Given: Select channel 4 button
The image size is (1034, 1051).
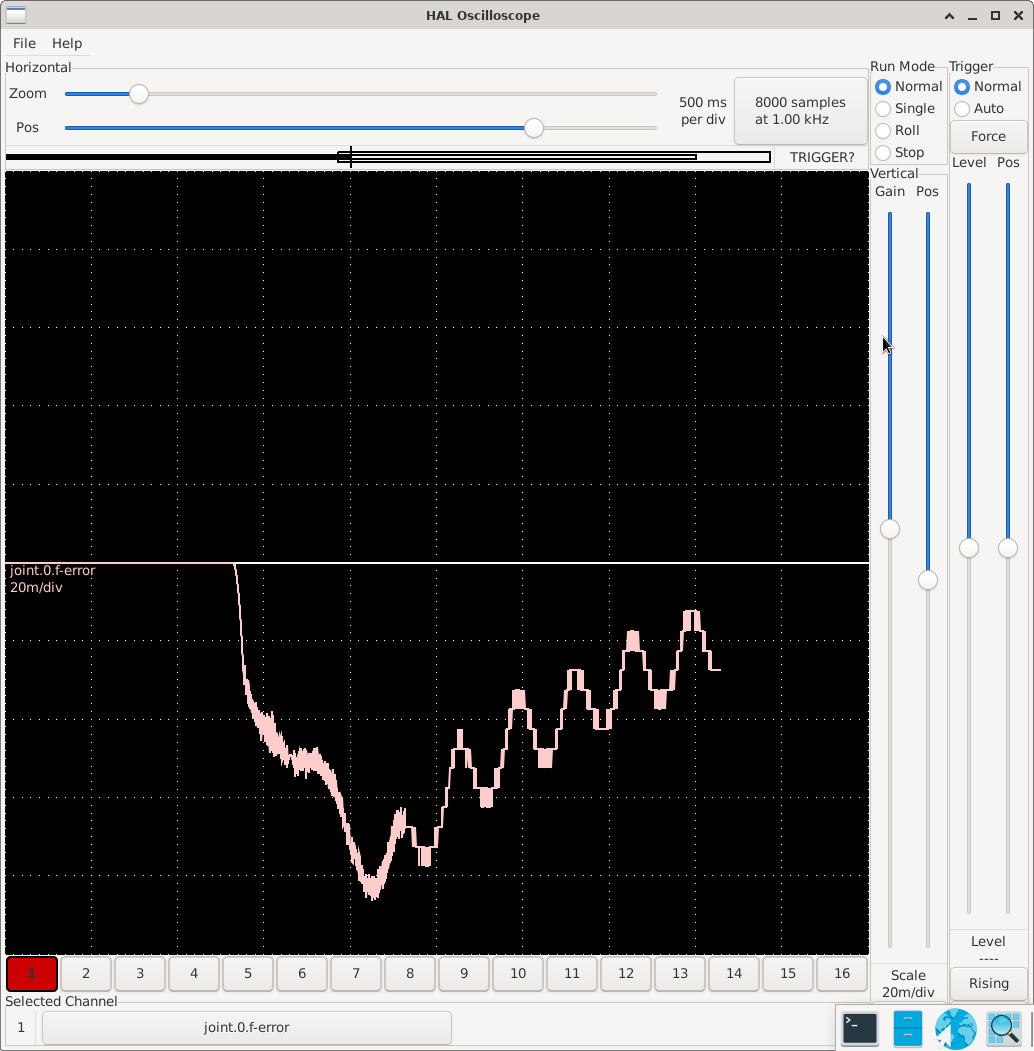Looking at the screenshot, I should (194, 974).
